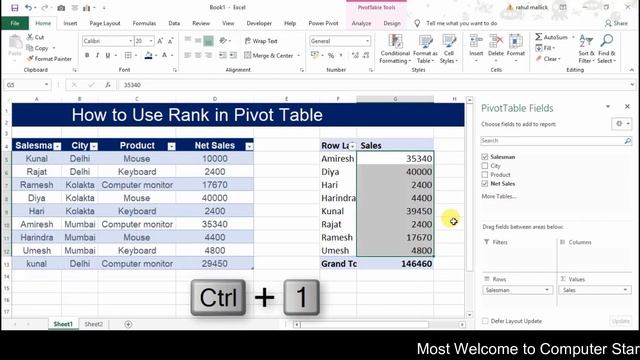Click the Wrap Text button
The height and width of the screenshot is (360, 640).
(261, 41)
